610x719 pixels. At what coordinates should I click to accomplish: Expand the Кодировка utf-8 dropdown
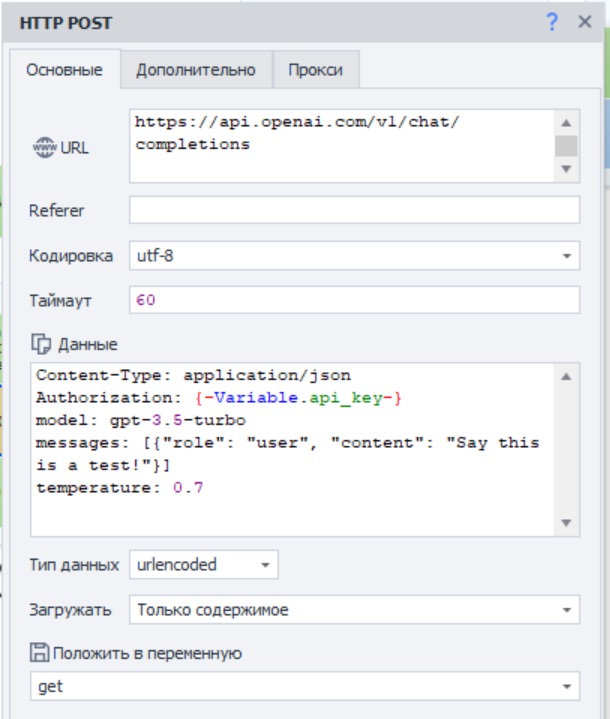pyautogui.click(x=568, y=256)
